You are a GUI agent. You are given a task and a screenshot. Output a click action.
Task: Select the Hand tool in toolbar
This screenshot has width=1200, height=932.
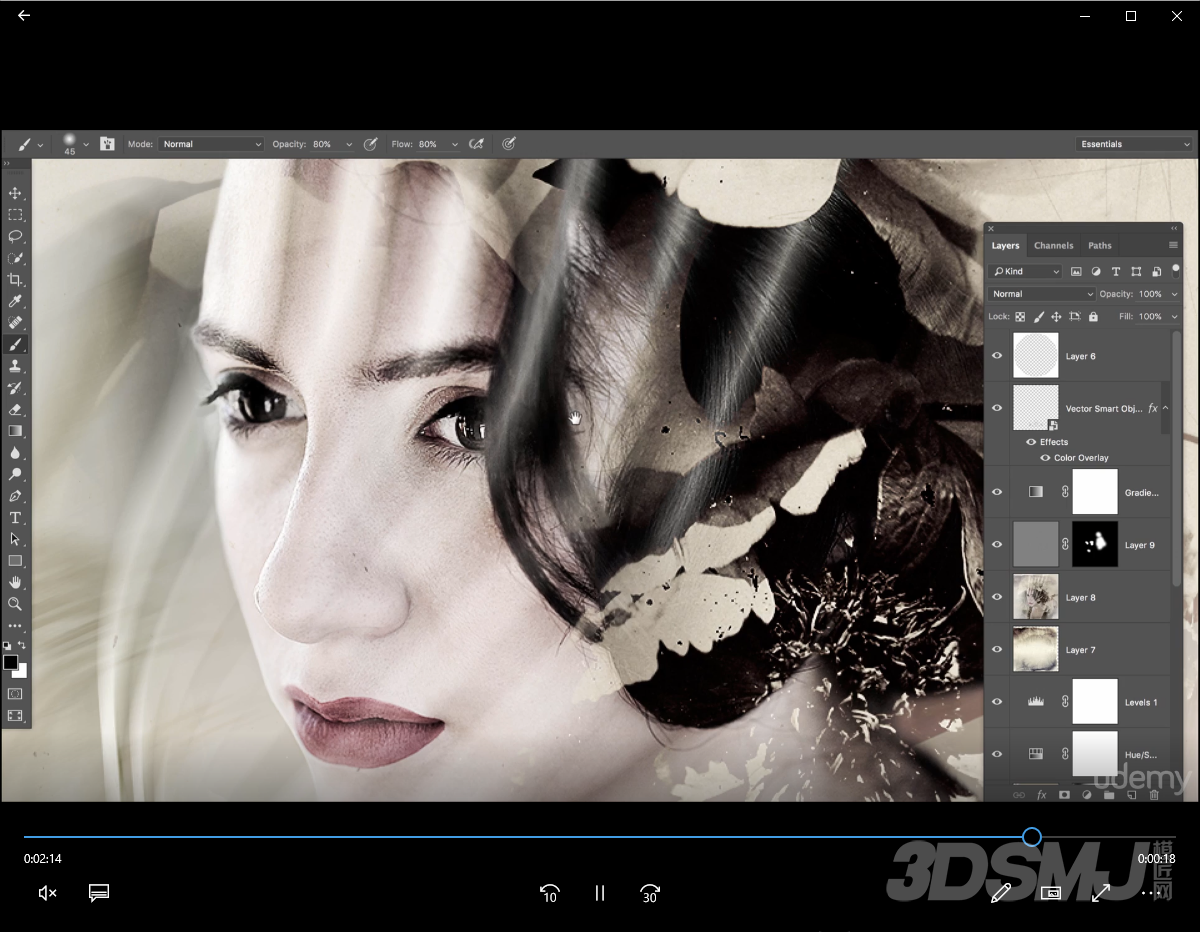[15, 582]
